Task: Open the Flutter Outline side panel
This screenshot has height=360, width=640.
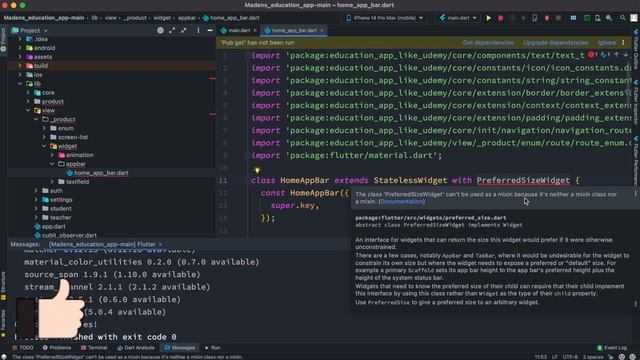Action: tap(636, 49)
